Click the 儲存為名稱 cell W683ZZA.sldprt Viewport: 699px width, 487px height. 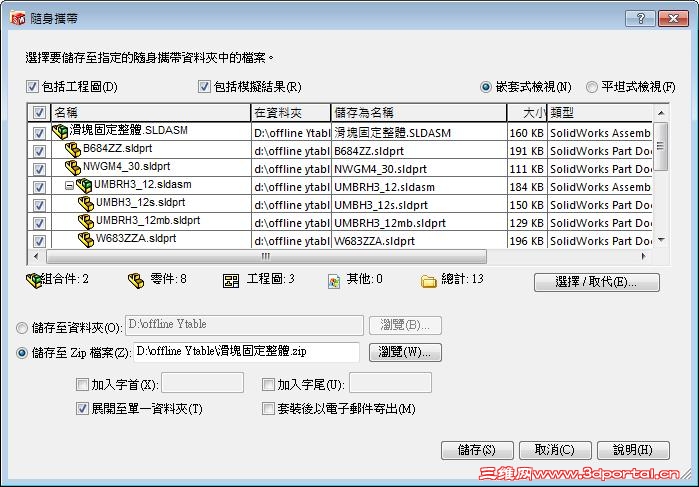click(x=419, y=241)
